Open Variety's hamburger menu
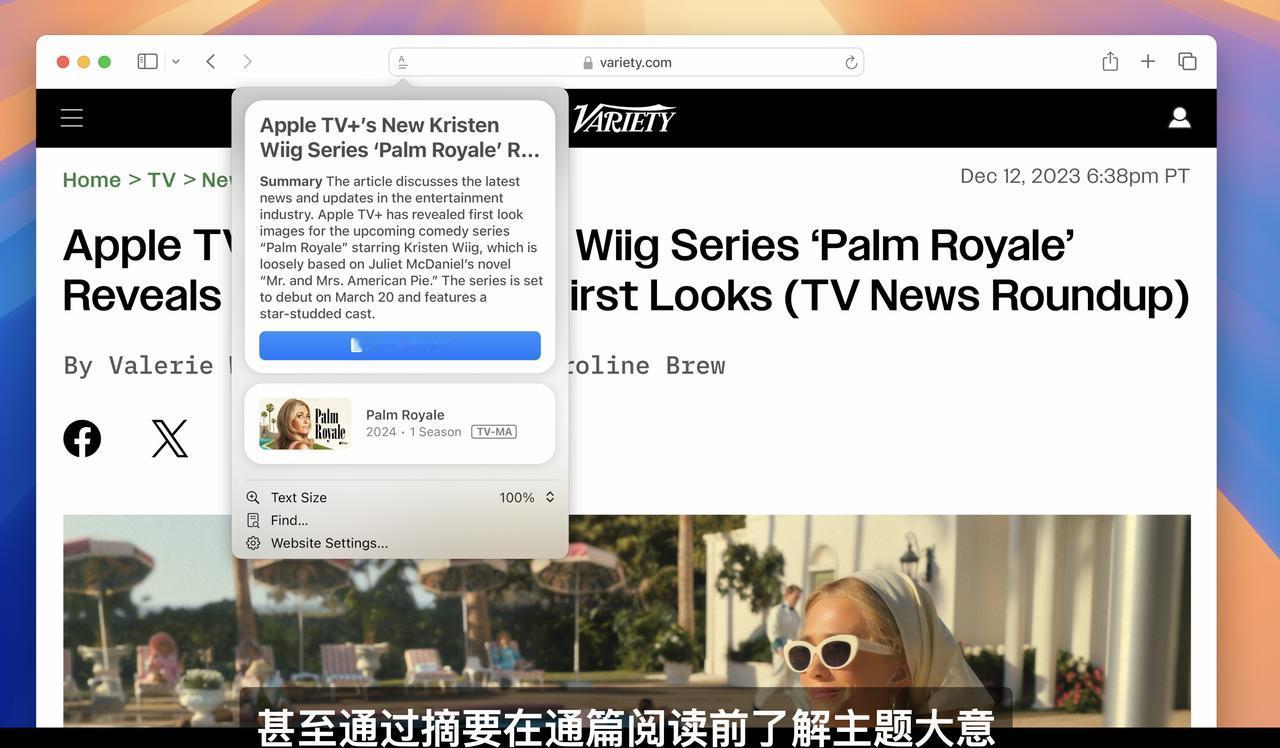 pos(72,118)
